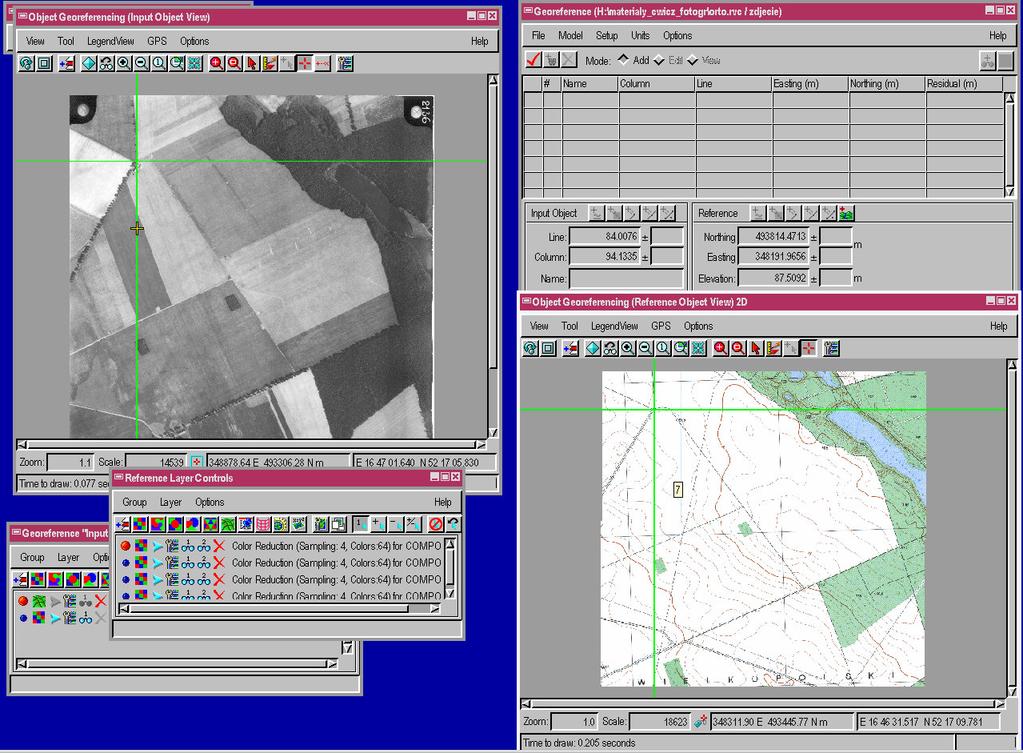Click Residual (m) column header

[964, 84]
